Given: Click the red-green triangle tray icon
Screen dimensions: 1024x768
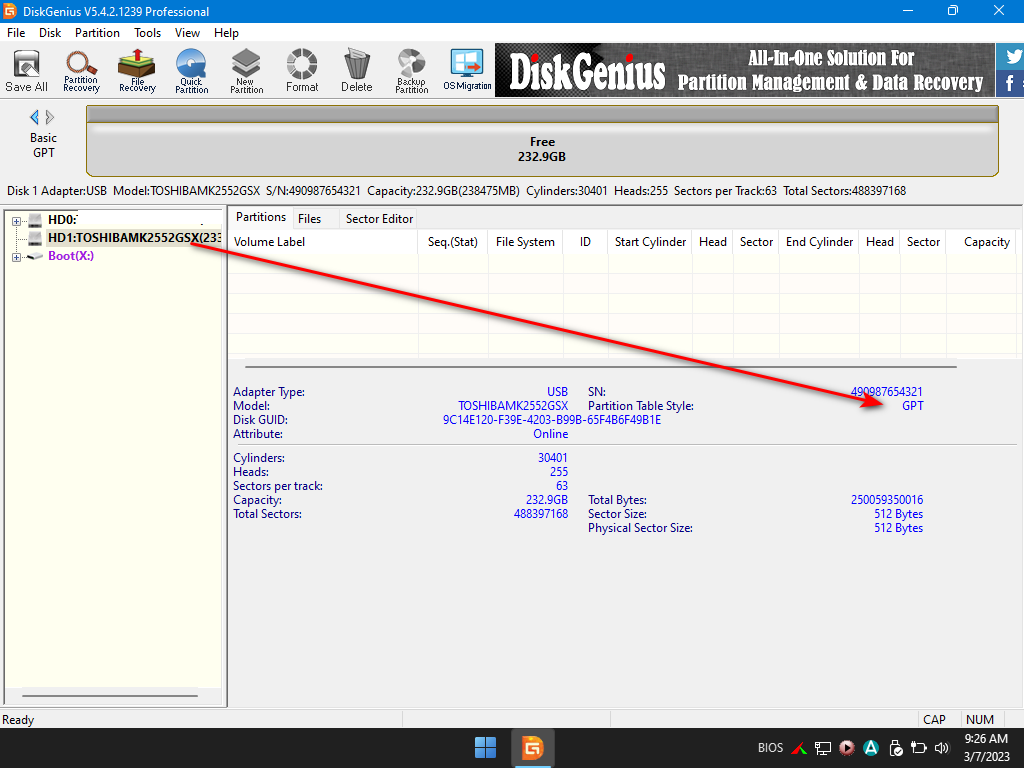Looking at the screenshot, I should coord(799,748).
